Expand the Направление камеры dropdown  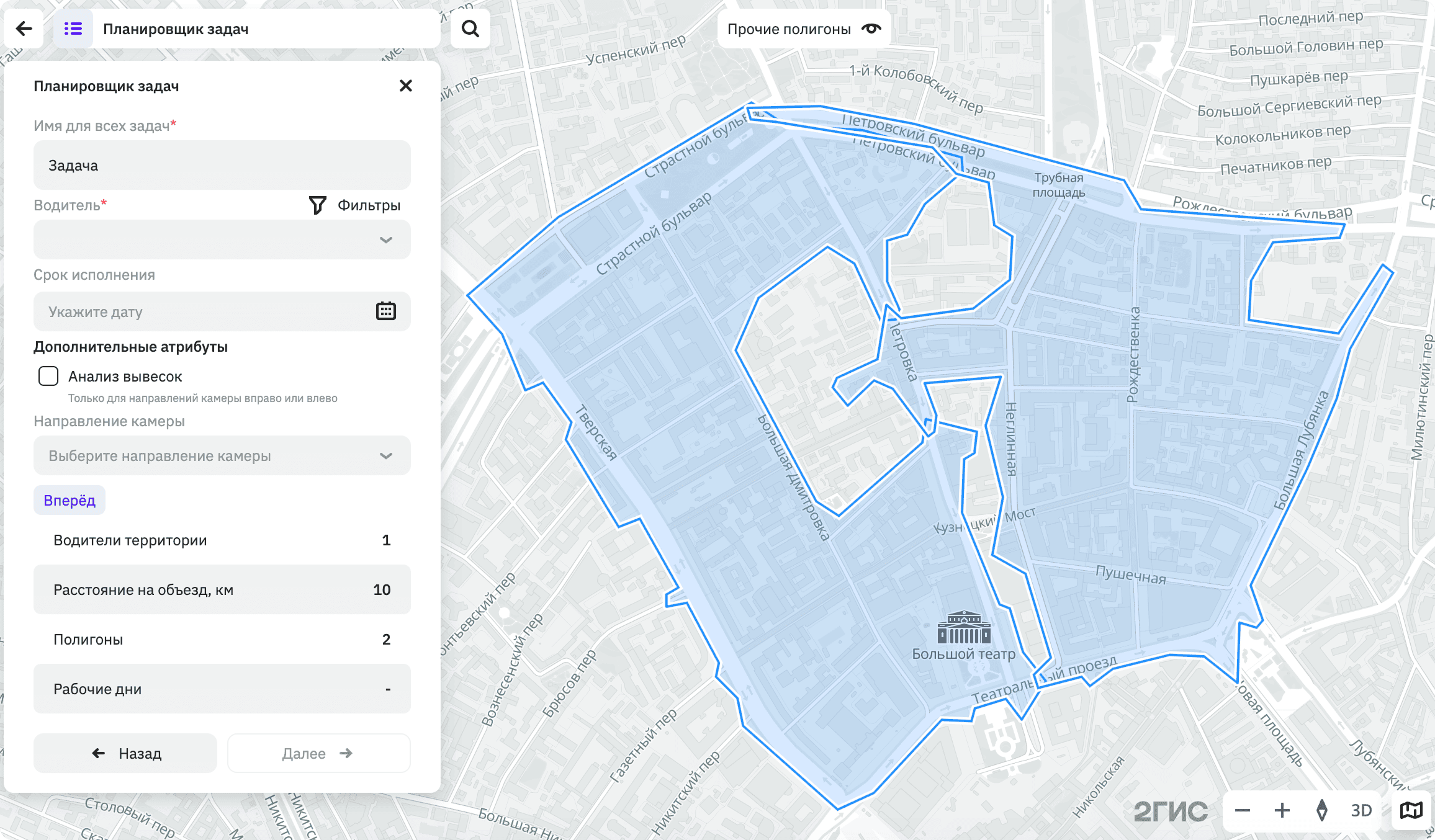pos(222,455)
